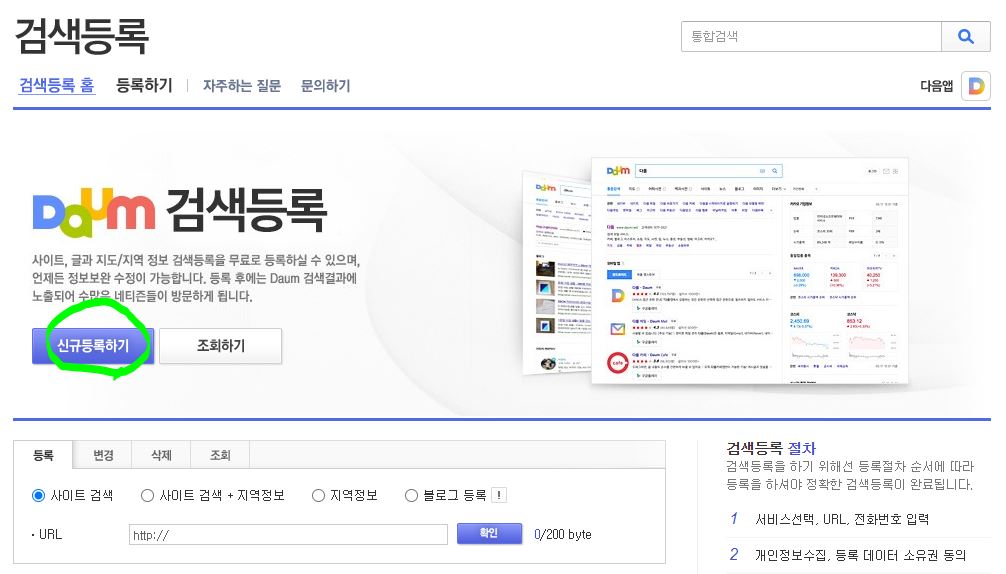Click the search magnifier icon button
The width and height of the screenshot is (1006, 574).
(966, 37)
